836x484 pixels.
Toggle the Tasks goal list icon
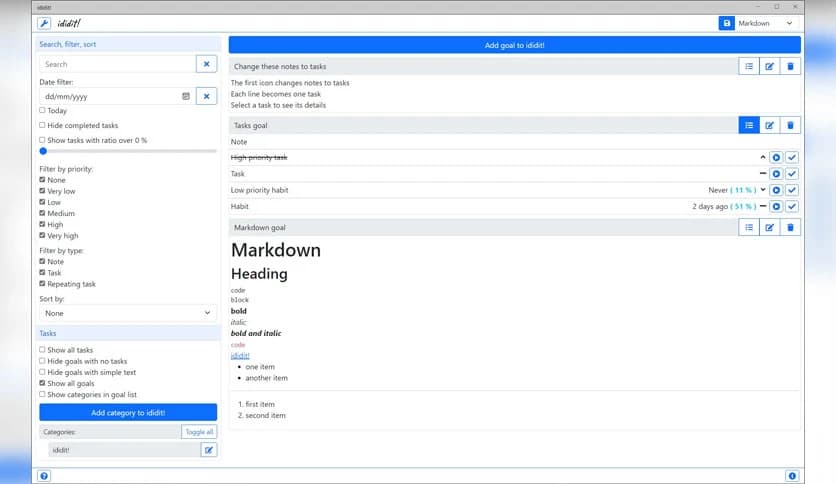tap(749, 125)
